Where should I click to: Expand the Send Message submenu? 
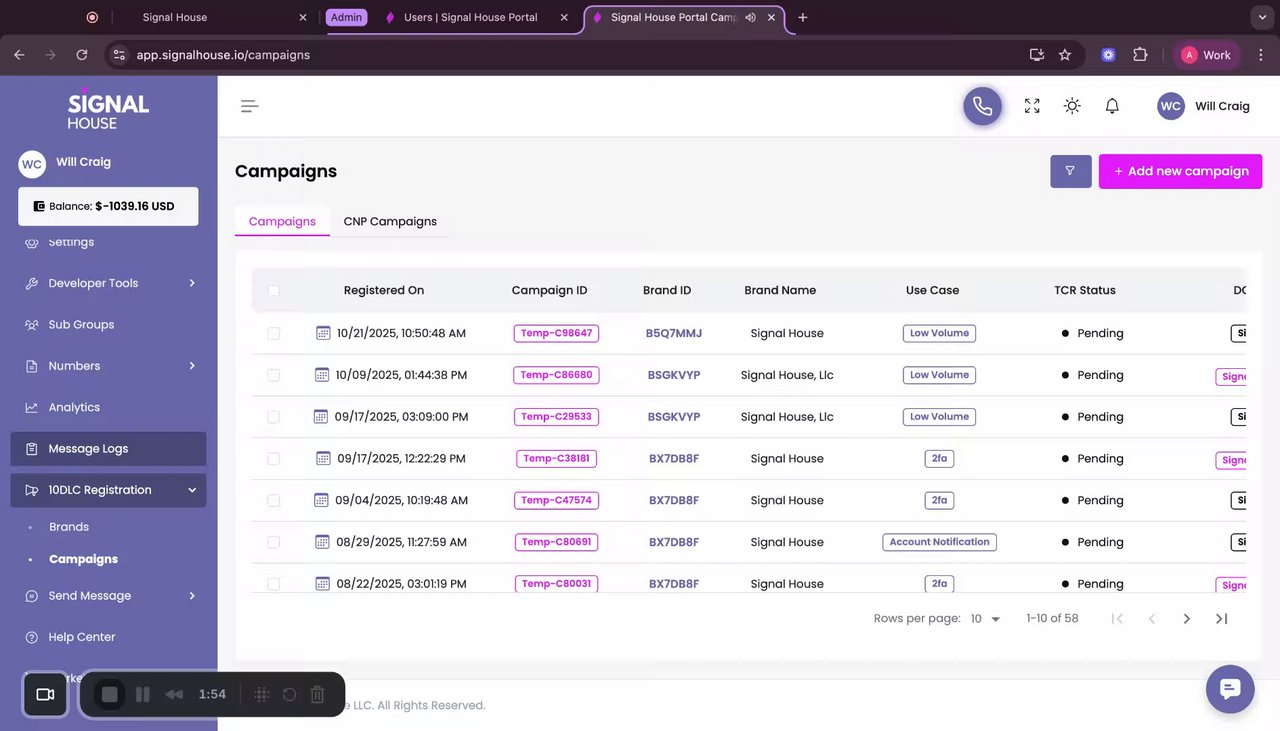192,596
